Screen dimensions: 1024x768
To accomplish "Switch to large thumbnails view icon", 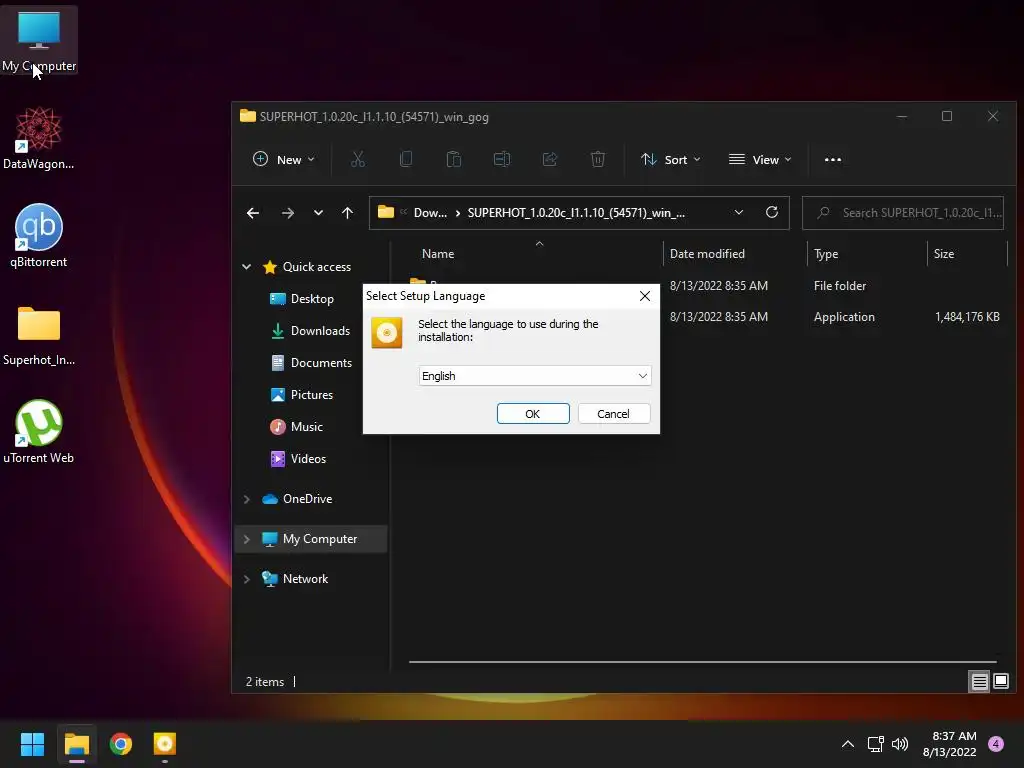I will [x=1000, y=682].
